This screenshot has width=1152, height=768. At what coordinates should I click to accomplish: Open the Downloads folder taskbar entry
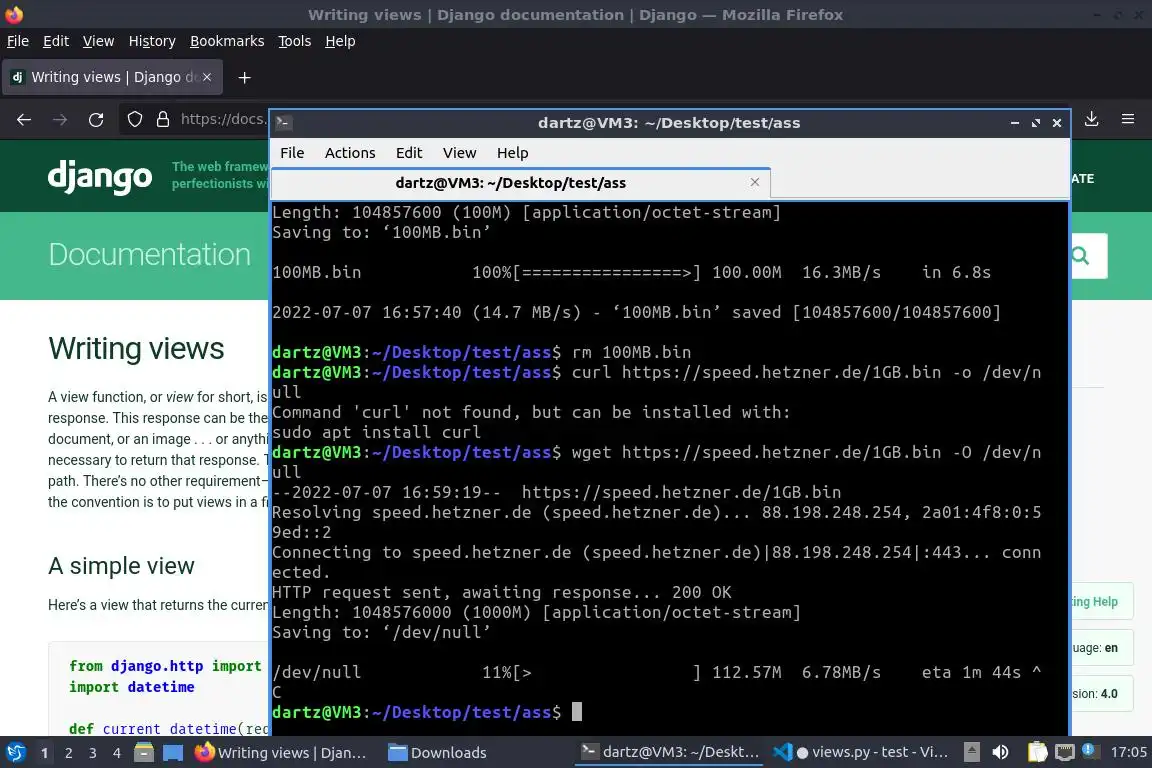point(438,753)
